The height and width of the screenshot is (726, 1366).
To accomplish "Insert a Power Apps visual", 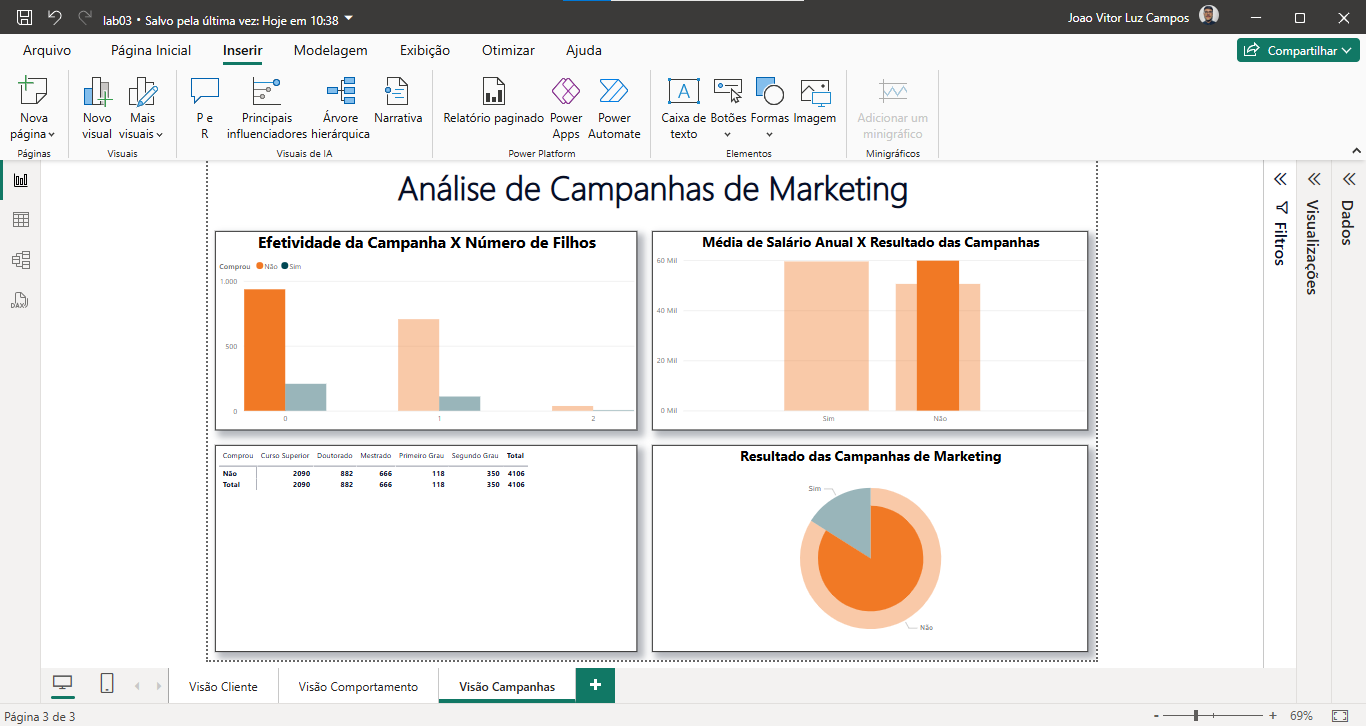I will pyautogui.click(x=566, y=108).
